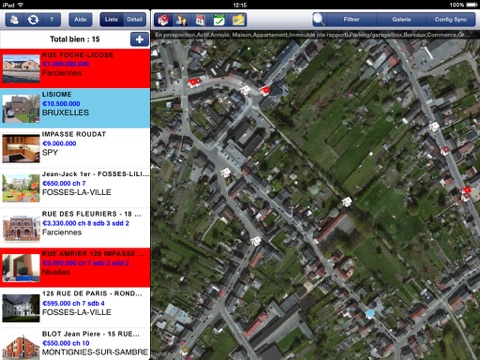Select the BLOT Jean Piere - 15 RUE title
Image resolution: width=480 pixels, height=360 pixels.
click(91, 334)
